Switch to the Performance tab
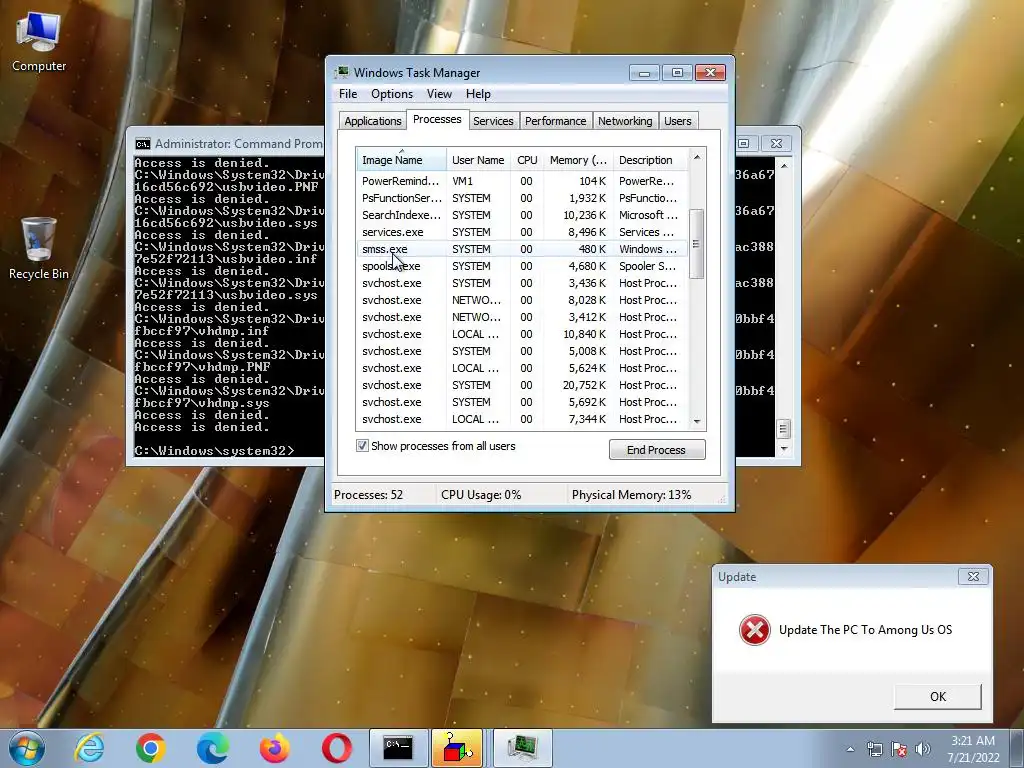This screenshot has height=768, width=1024. tap(556, 121)
